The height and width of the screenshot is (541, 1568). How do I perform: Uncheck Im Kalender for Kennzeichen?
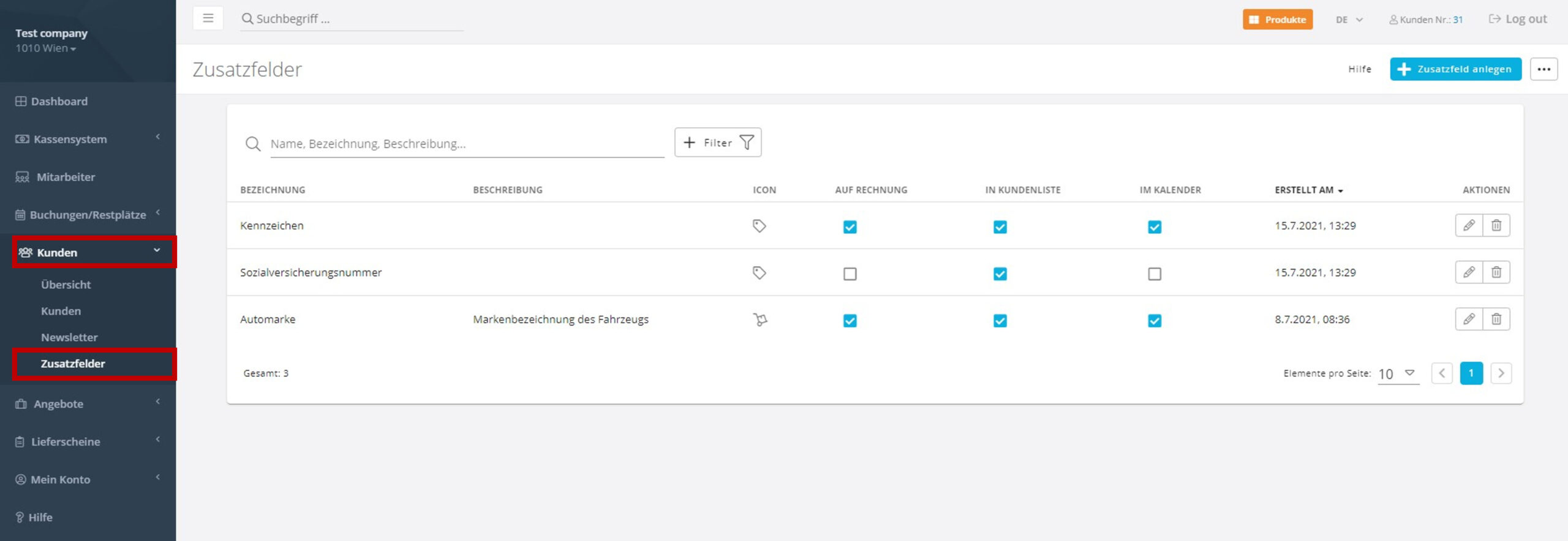coord(1155,227)
